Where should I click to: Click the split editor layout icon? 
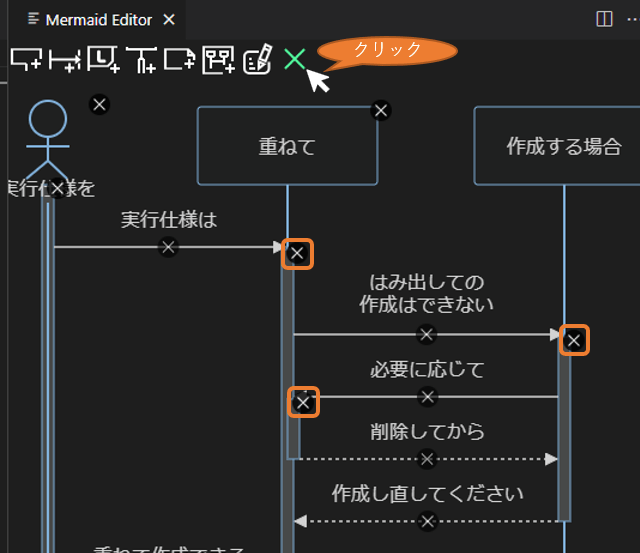point(604,19)
